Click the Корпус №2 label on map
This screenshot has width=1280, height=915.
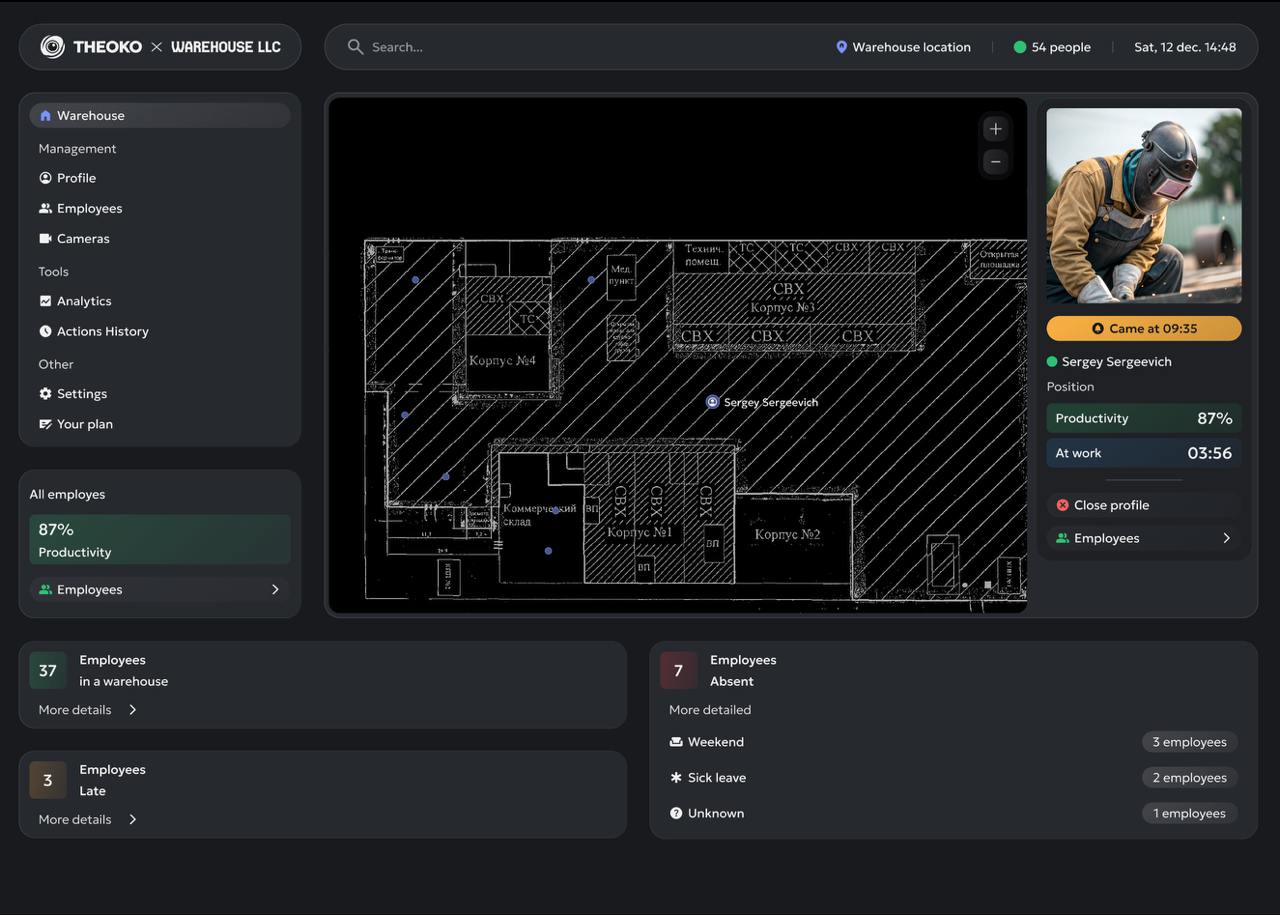click(x=788, y=534)
